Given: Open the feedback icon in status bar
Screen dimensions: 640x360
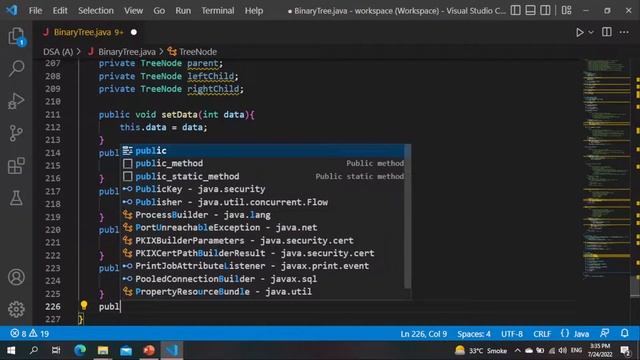Looking at the screenshot, I should click(x=604, y=333).
